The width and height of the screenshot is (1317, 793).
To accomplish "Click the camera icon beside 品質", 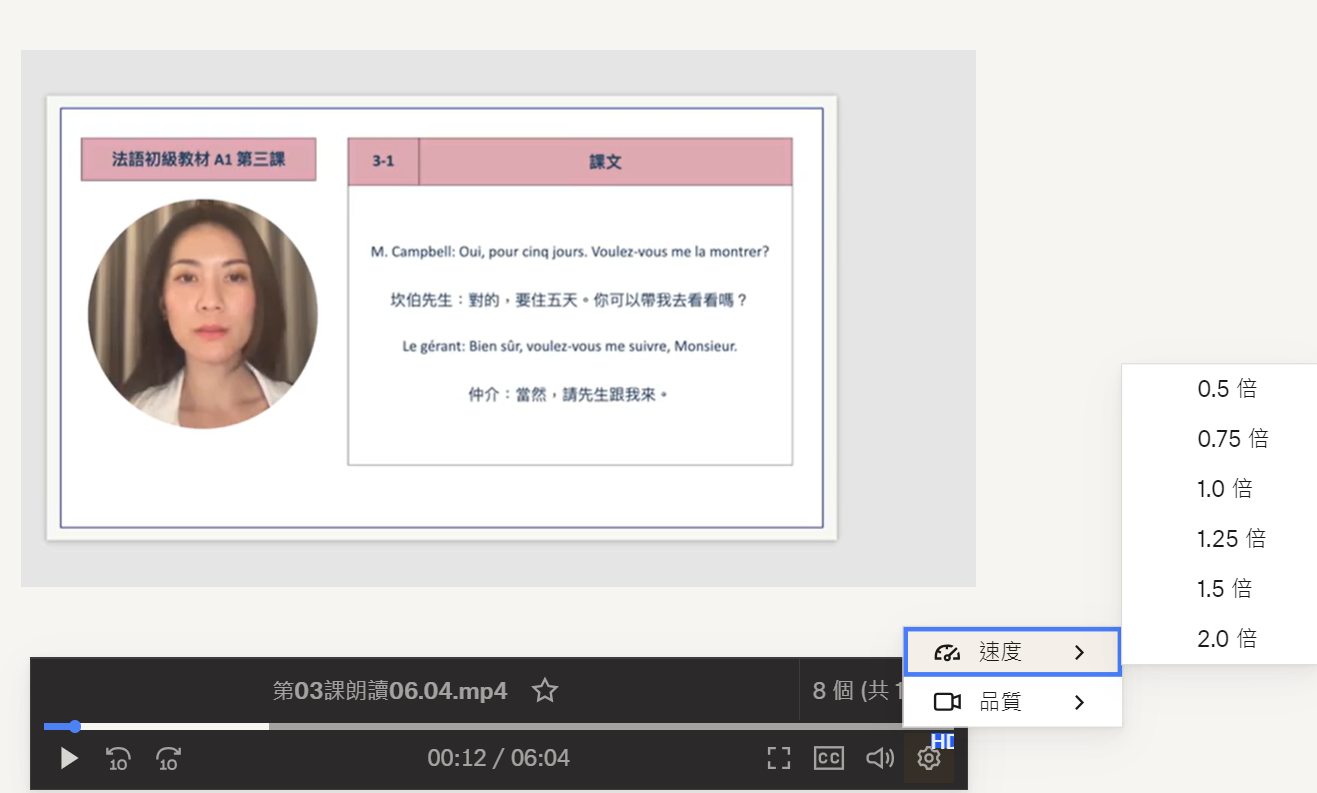I will click(x=946, y=702).
